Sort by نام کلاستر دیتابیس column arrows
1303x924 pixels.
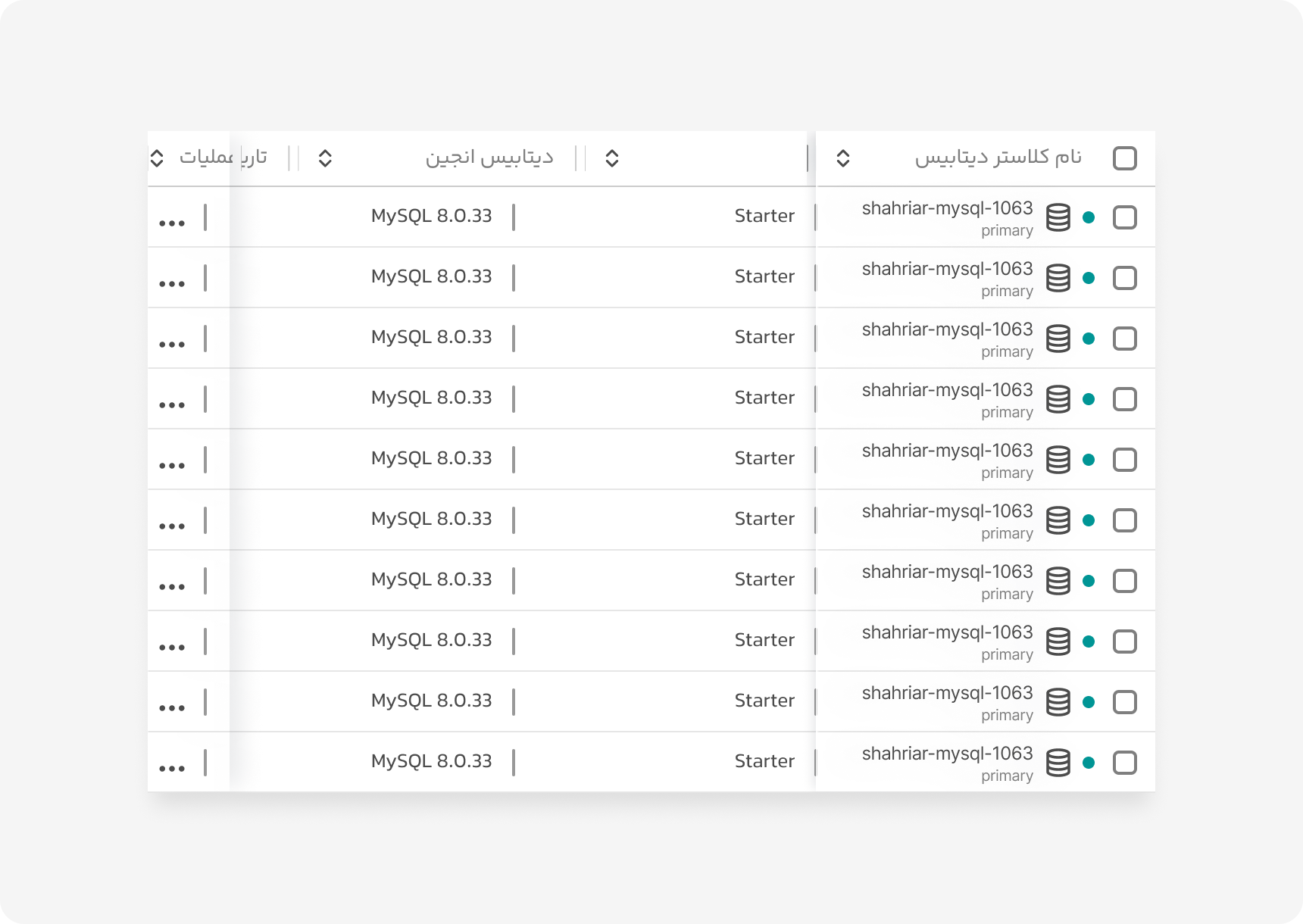(843, 158)
